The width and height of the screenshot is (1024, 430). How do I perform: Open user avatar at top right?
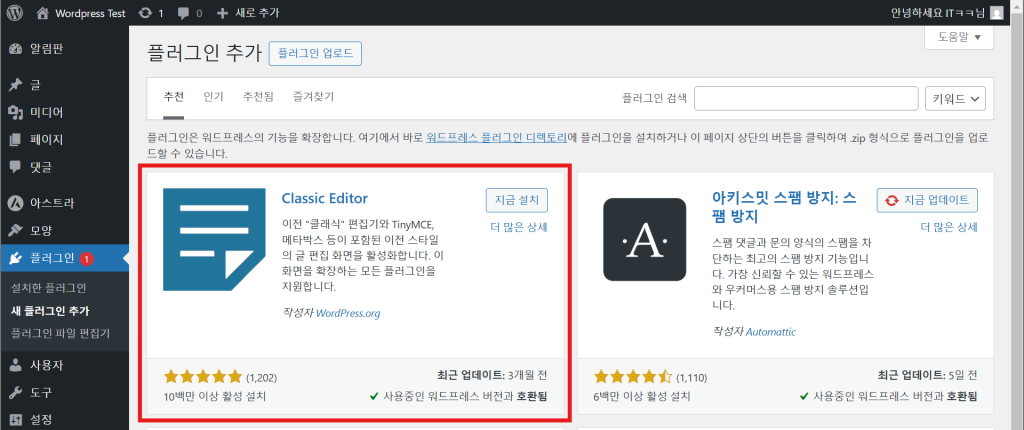pos(997,12)
